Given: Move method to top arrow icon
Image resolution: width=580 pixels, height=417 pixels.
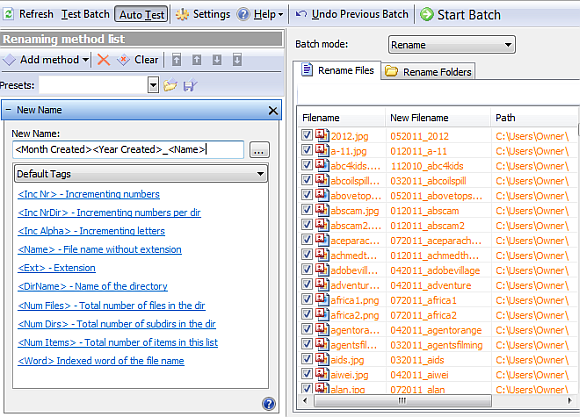Looking at the screenshot, I should 177,59.
